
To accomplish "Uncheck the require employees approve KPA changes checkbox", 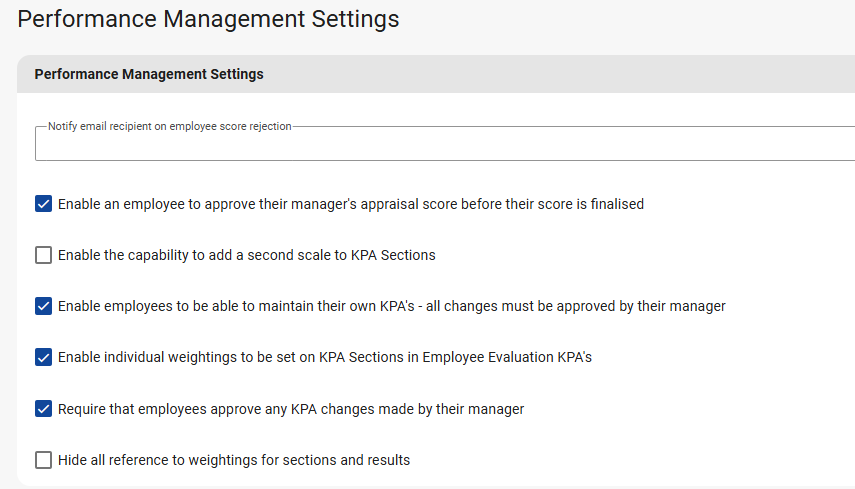I will point(43,408).
